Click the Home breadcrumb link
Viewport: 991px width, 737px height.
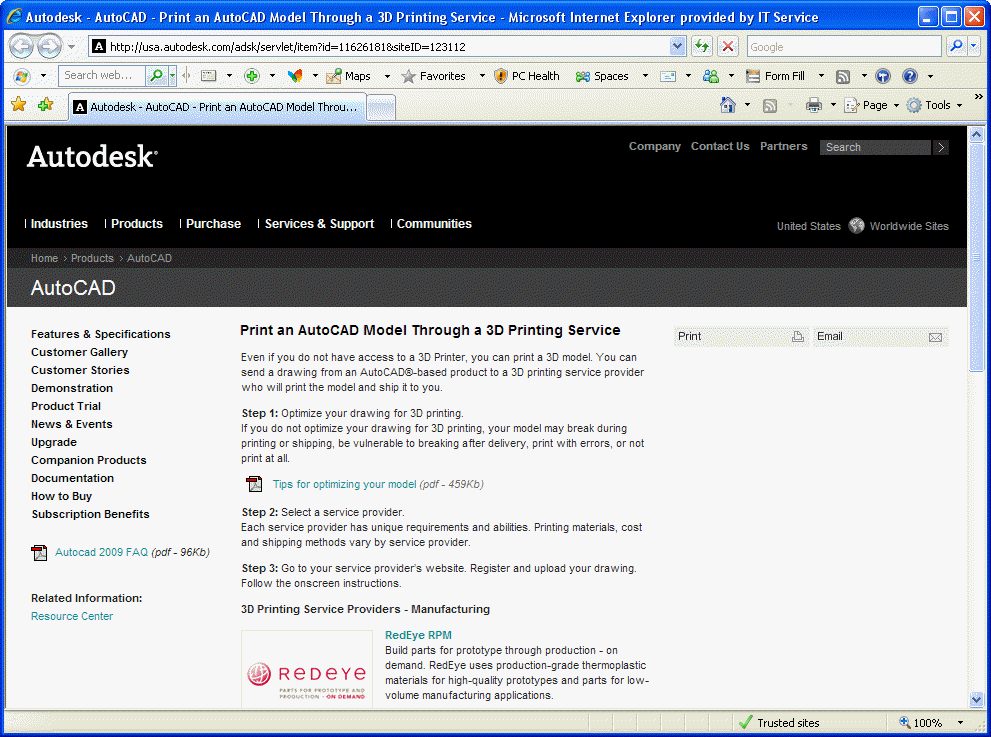(x=44, y=258)
